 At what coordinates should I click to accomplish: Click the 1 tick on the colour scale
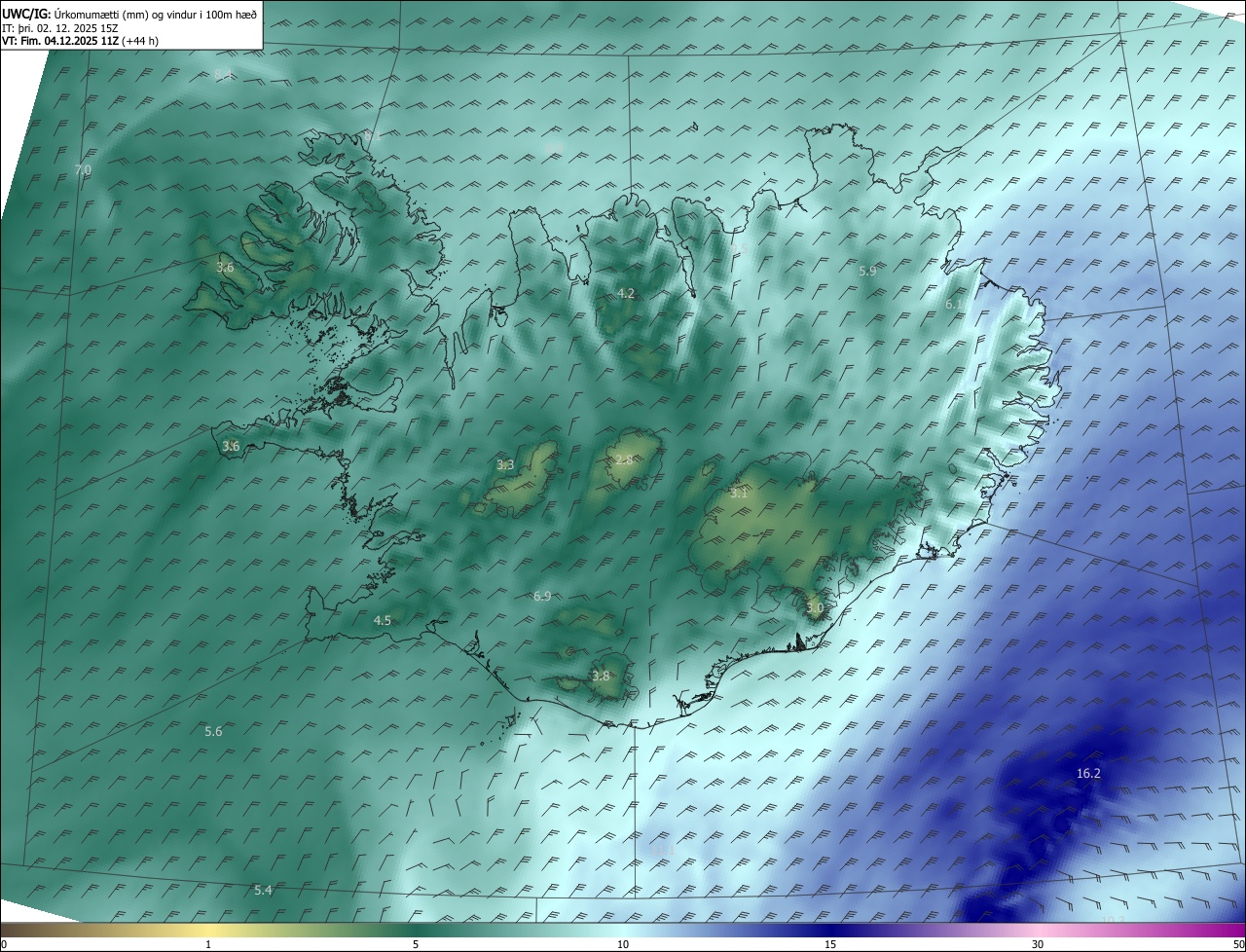pos(208,945)
